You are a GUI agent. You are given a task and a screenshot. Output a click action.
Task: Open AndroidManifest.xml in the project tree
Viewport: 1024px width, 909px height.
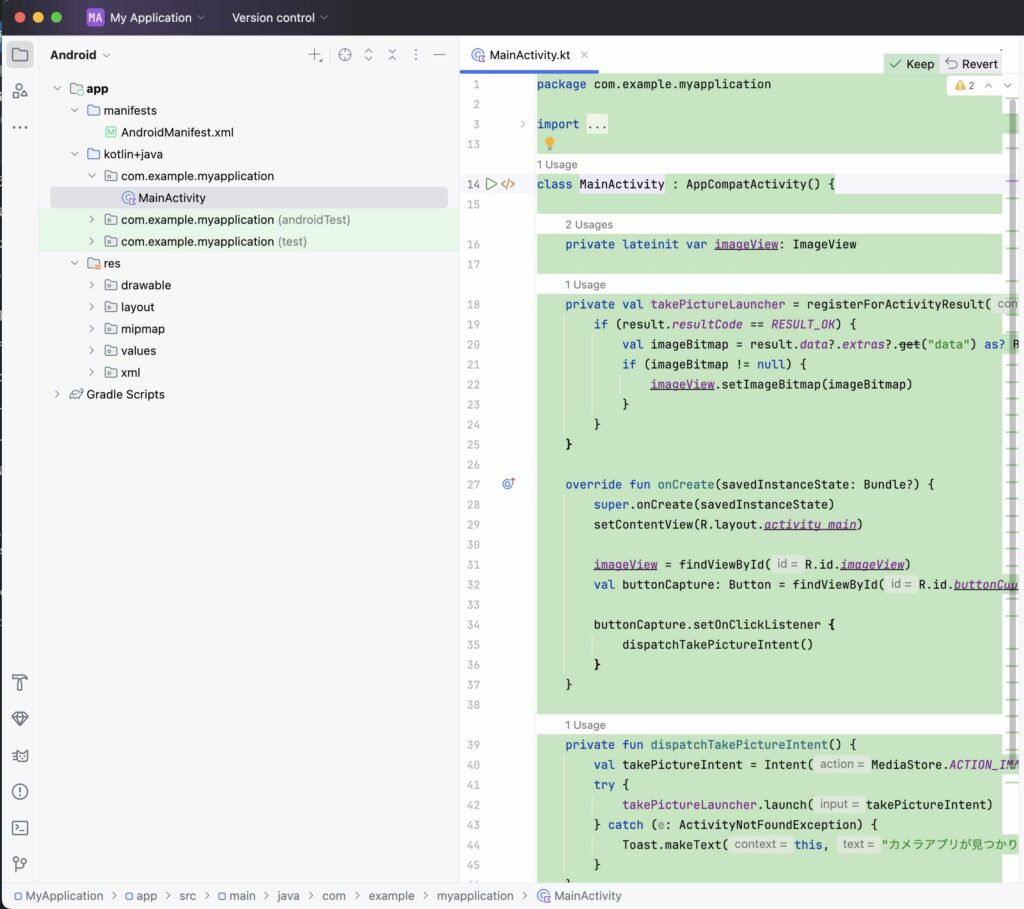(176, 132)
